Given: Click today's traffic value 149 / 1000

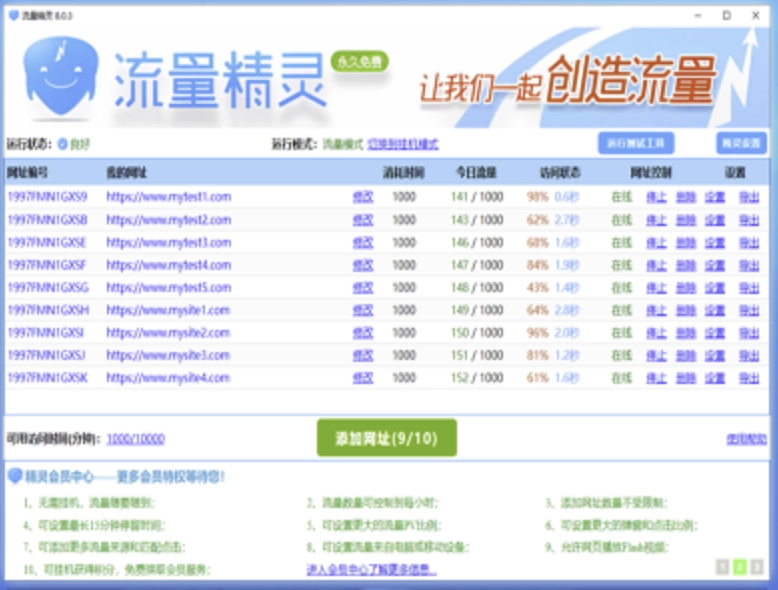Looking at the screenshot, I should click(477, 310).
